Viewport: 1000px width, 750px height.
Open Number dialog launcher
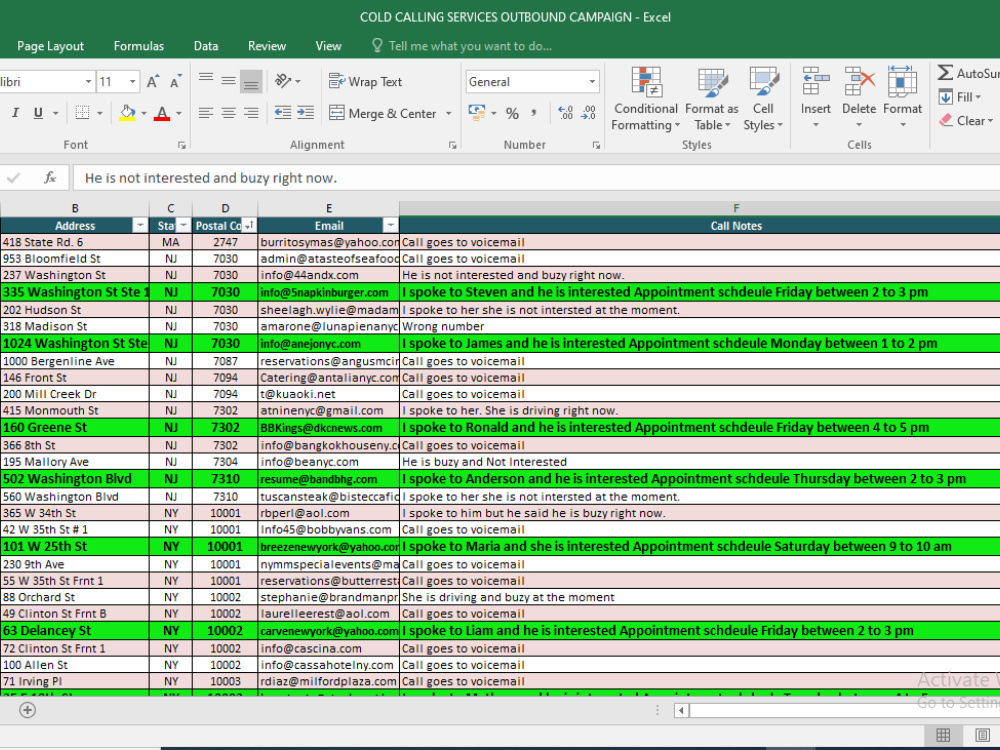pos(596,145)
